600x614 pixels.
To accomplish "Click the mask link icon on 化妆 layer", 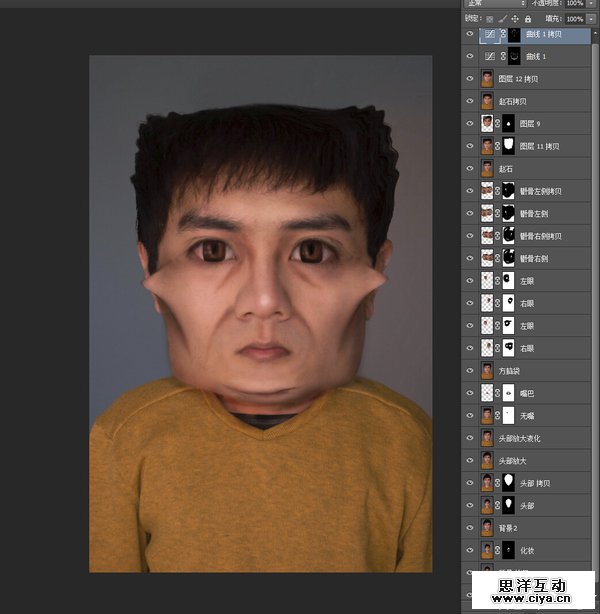I will pyautogui.click(x=498, y=550).
